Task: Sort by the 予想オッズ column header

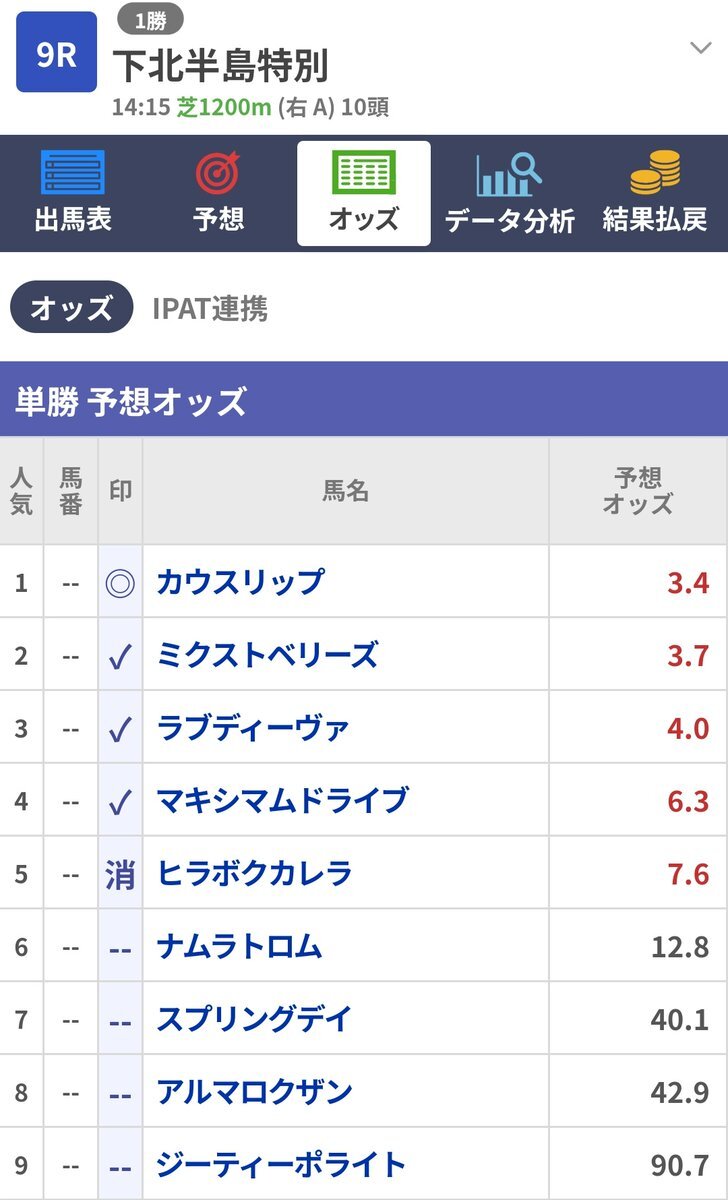Action: (638, 490)
